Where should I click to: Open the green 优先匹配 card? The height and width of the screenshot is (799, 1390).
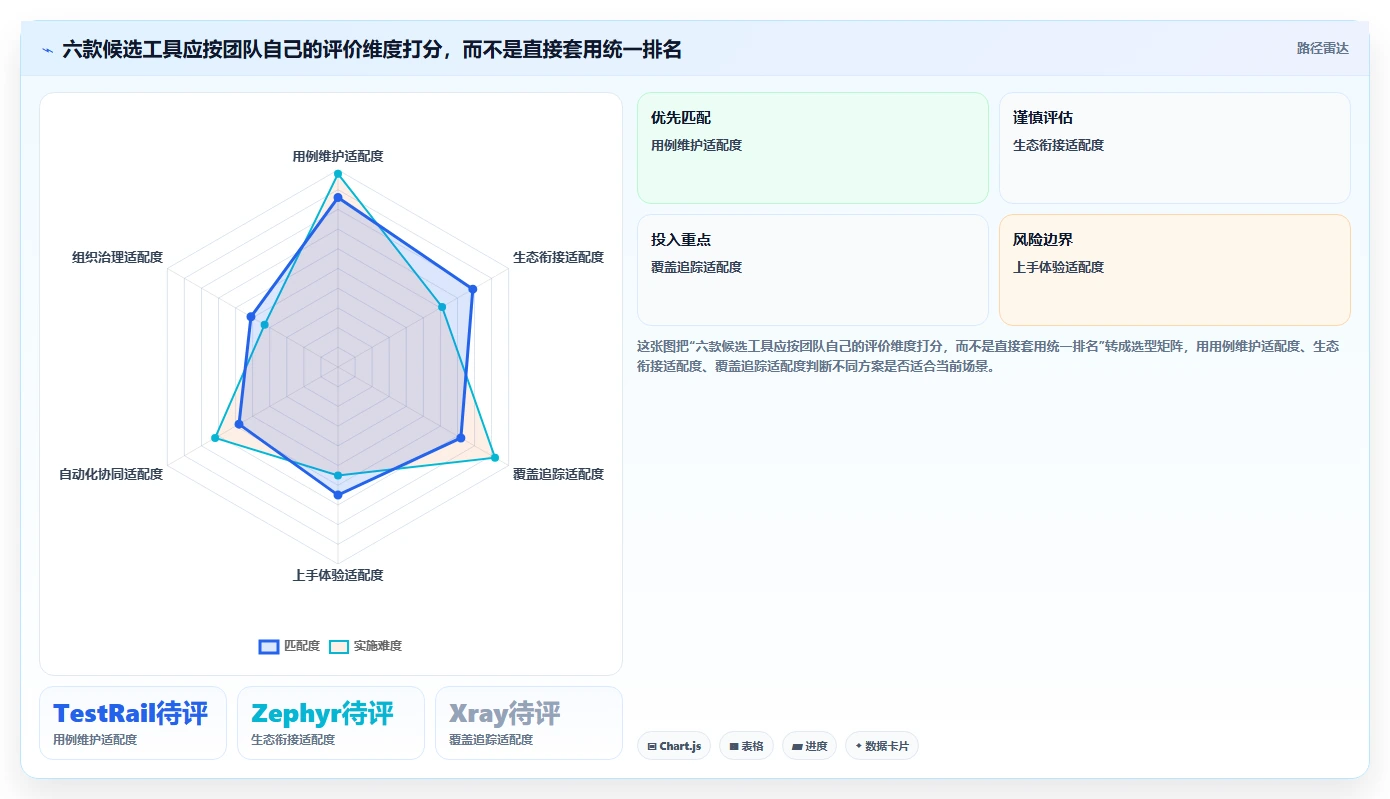813,148
